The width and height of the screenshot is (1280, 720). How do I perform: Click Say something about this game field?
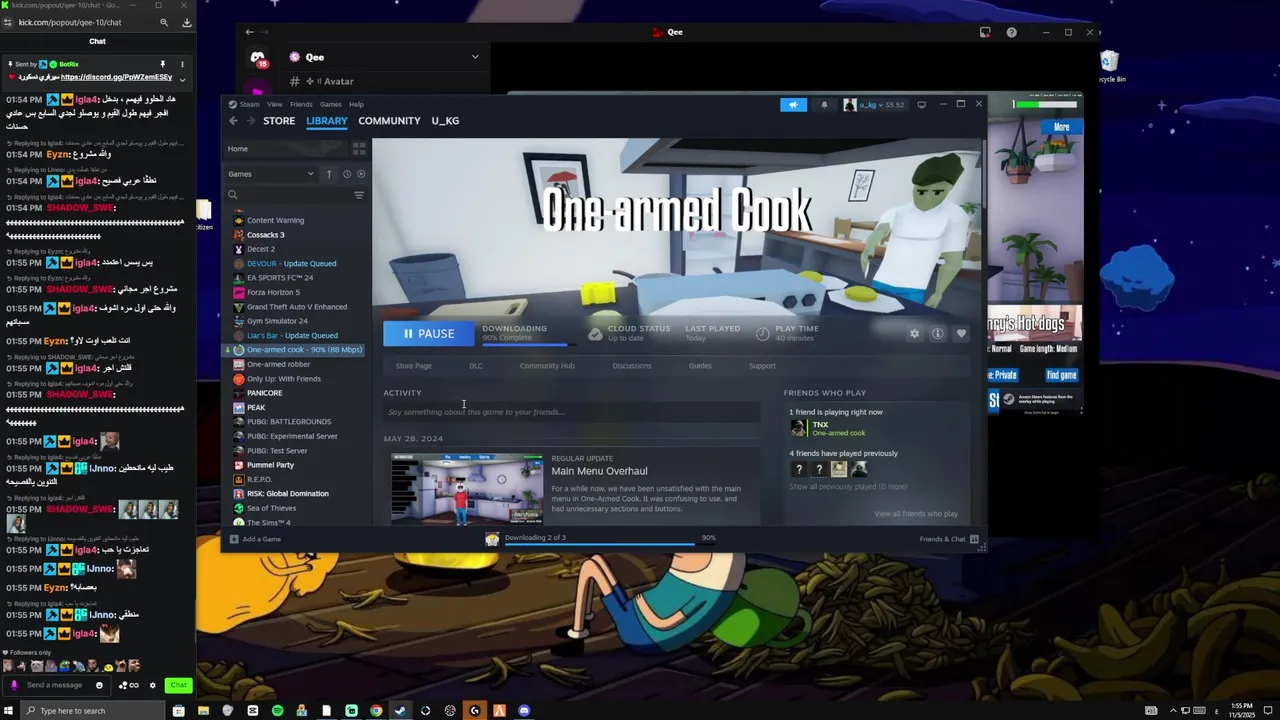[571, 412]
